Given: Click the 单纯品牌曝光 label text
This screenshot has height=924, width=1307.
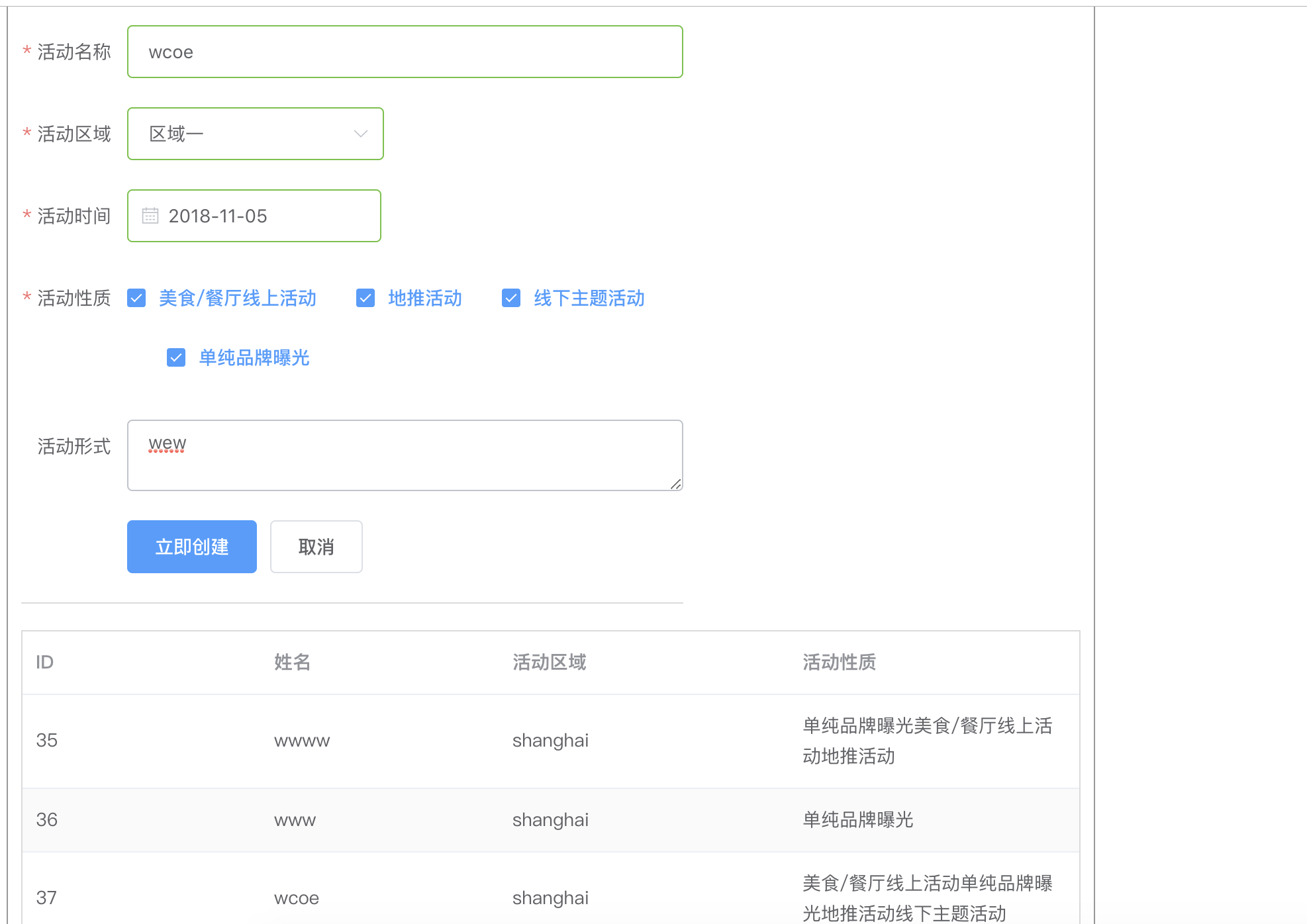Looking at the screenshot, I should [254, 358].
